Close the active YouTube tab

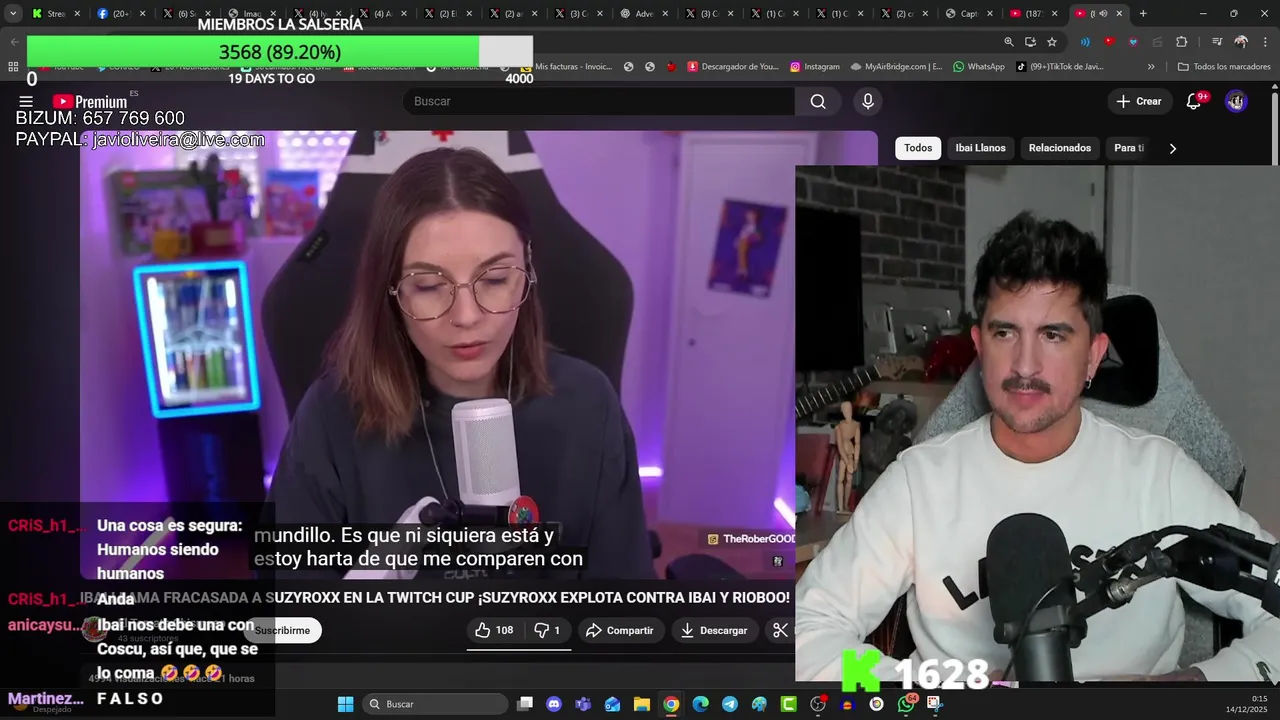pyautogui.click(x=1119, y=13)
